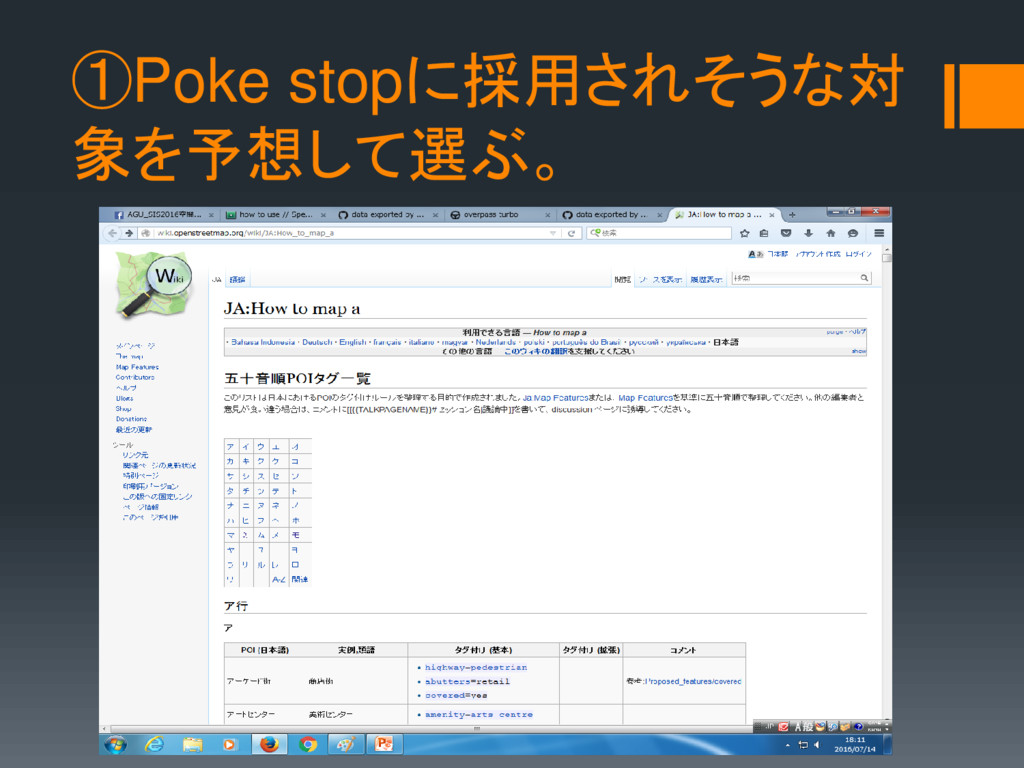Open 最近の更新 in the sidebar
This screenshot has width=1024, height=768.
pyautogui.click(x=134, y=430)
